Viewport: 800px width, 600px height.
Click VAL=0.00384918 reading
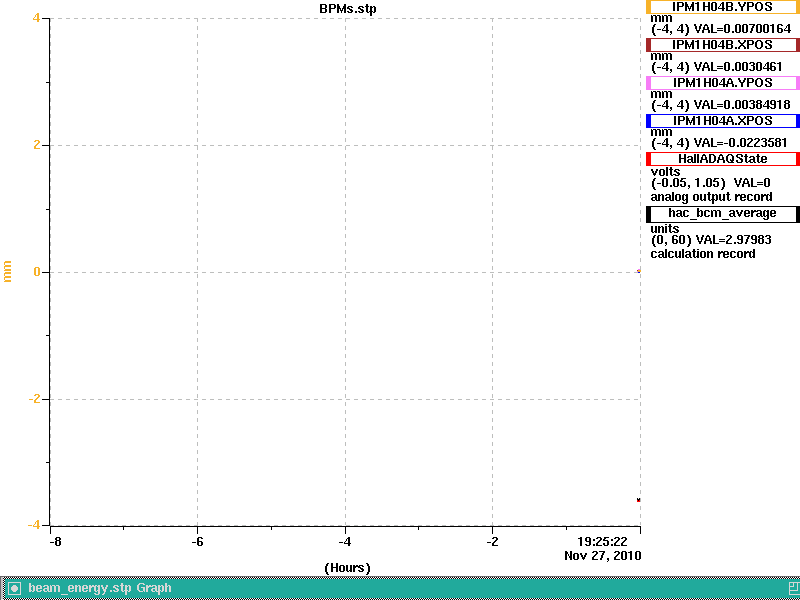pyautogui.click(x=741, y=105)
